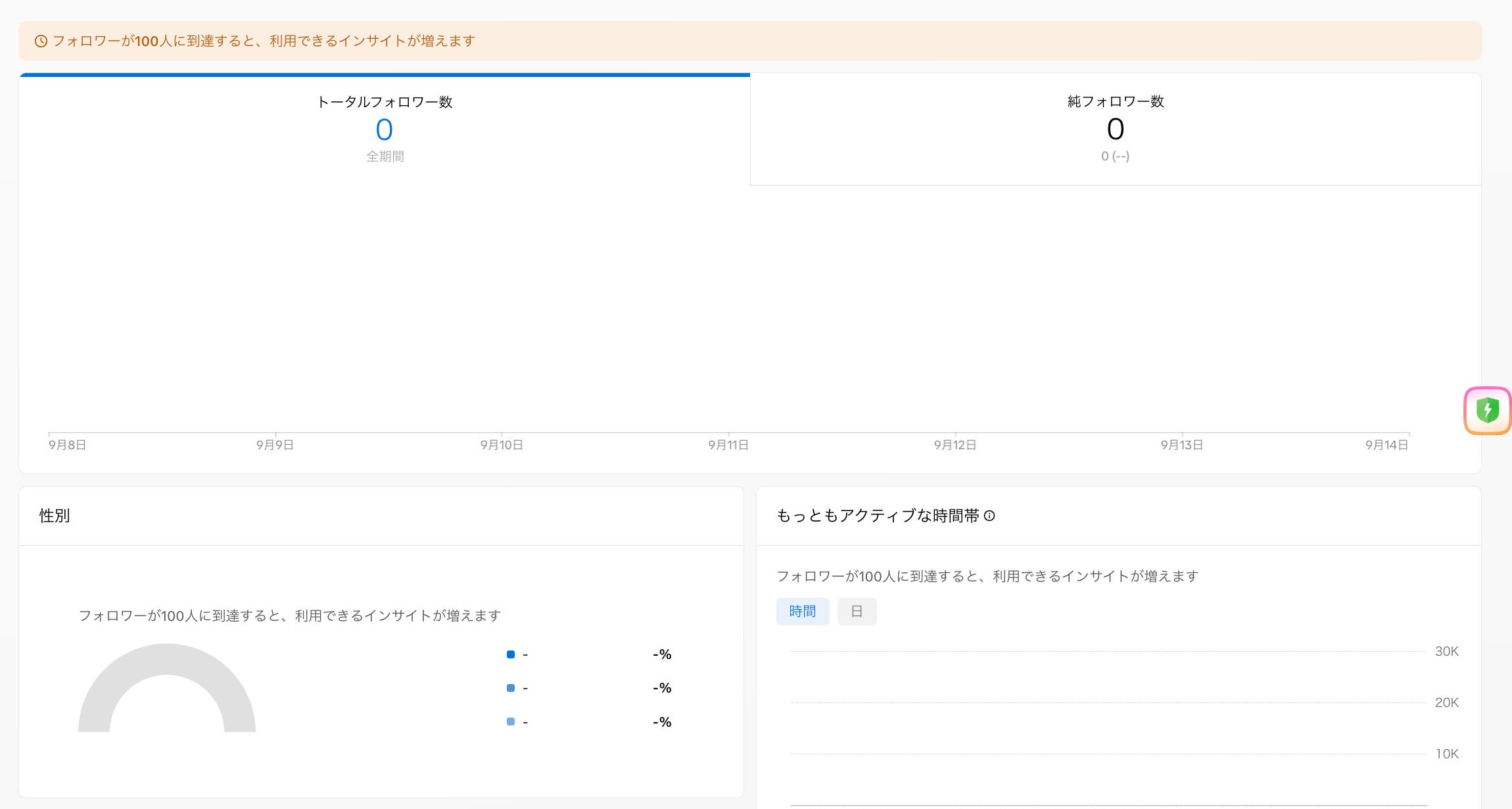Click the orange banner follower insight message
This screenshot has height=809, width=1512.
(x=264, y=41)
